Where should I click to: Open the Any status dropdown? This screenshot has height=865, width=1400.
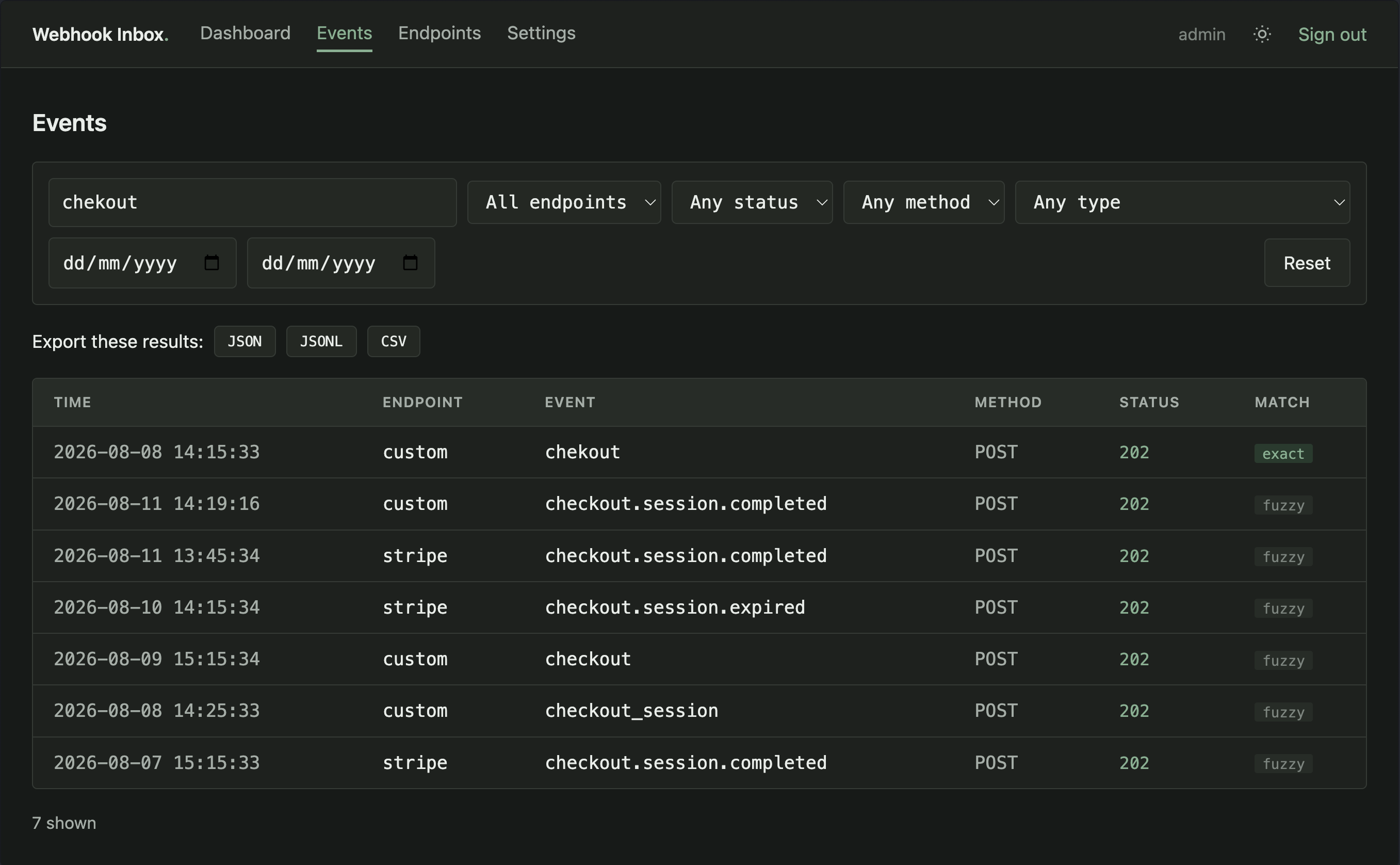752,202
